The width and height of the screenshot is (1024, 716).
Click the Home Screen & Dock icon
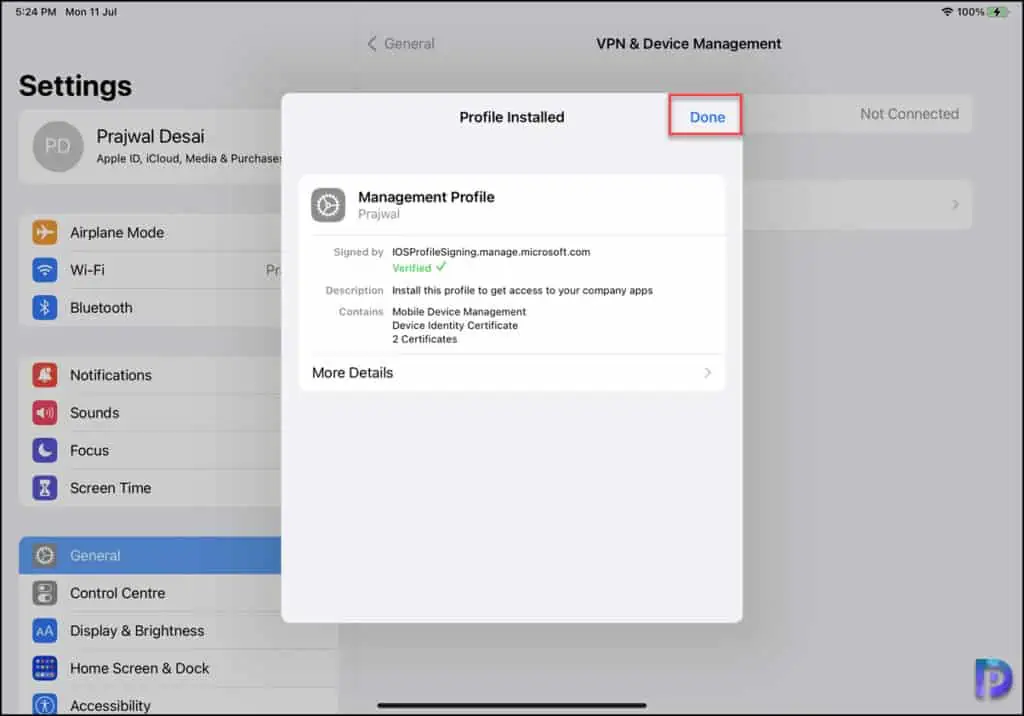coord(45,668)
